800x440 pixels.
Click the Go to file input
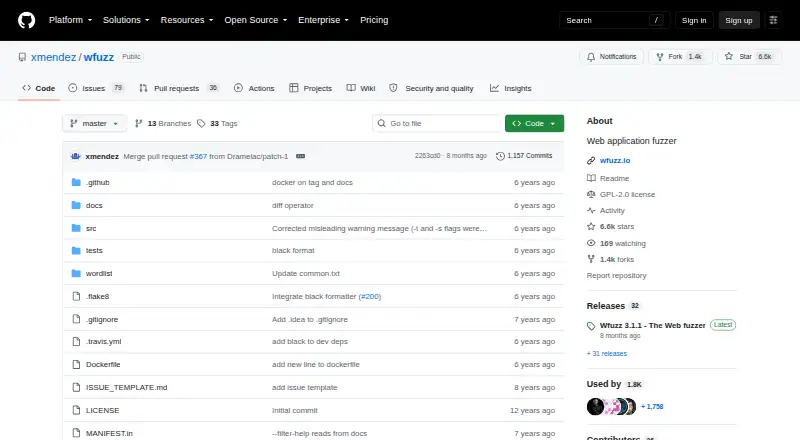click(437, 124)
